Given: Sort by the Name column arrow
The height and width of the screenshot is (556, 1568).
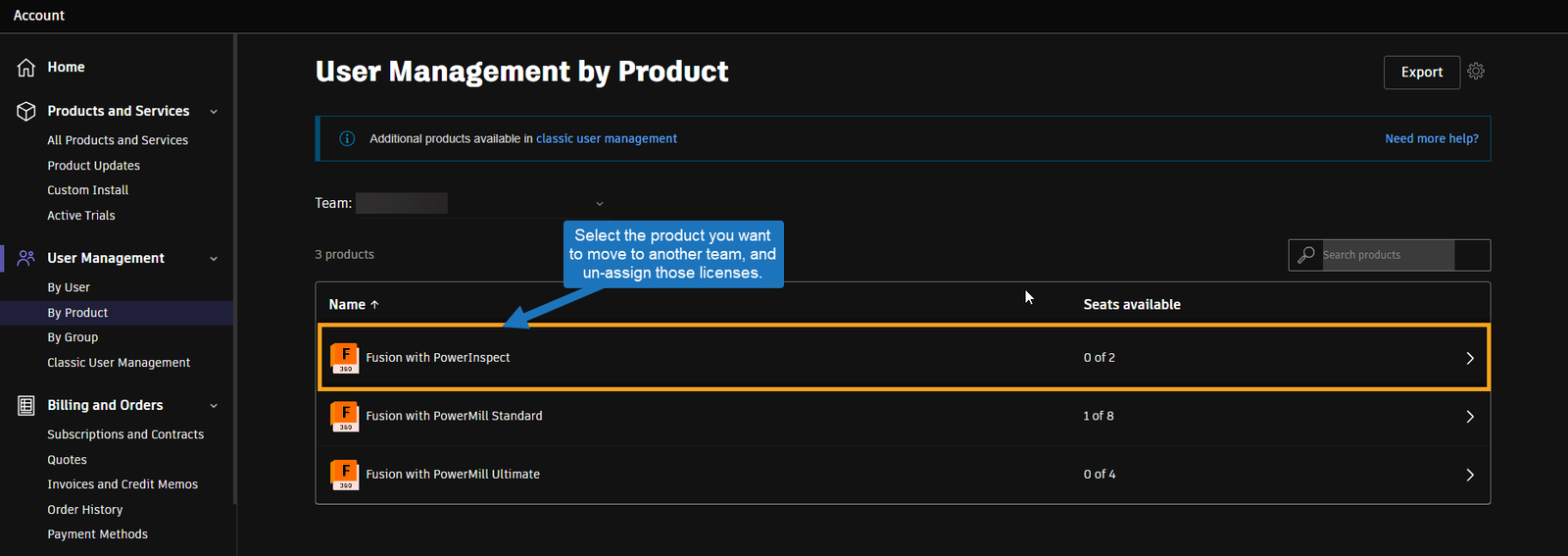Looking at the screenshot, I should pyautogui.click(x=374, y=305).
